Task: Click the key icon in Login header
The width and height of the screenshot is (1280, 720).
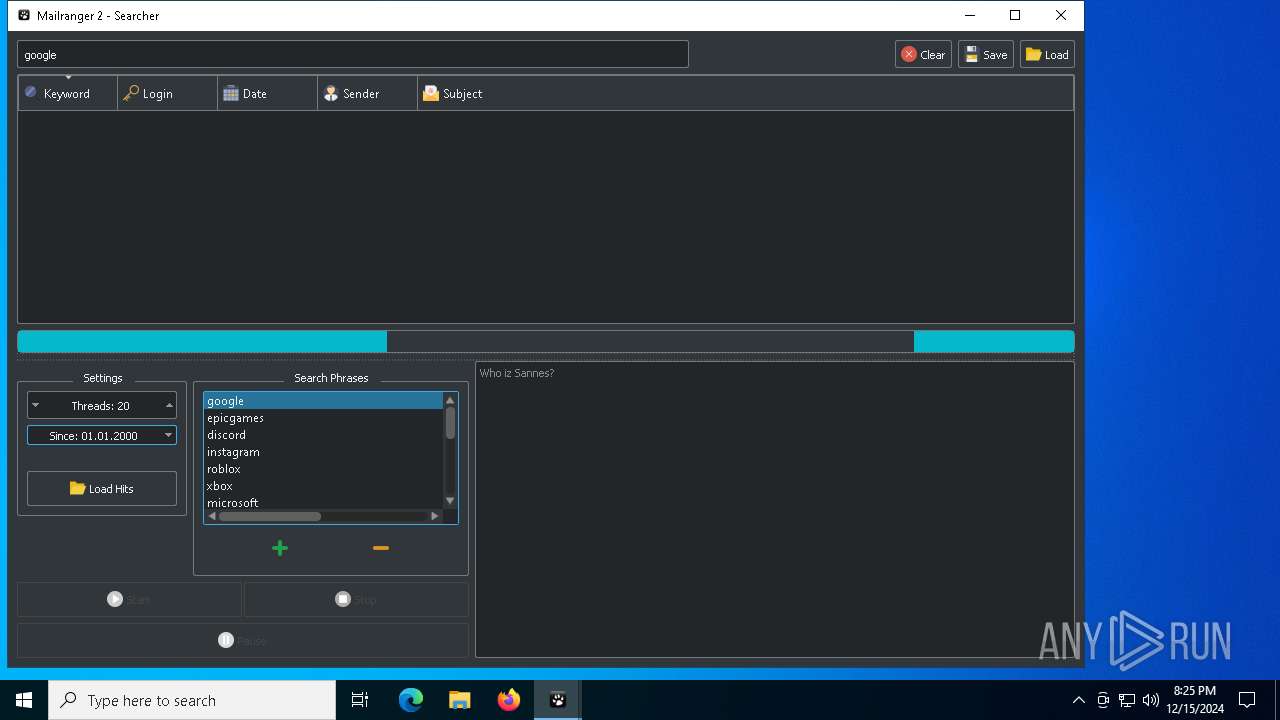Action: click(131, 93)
